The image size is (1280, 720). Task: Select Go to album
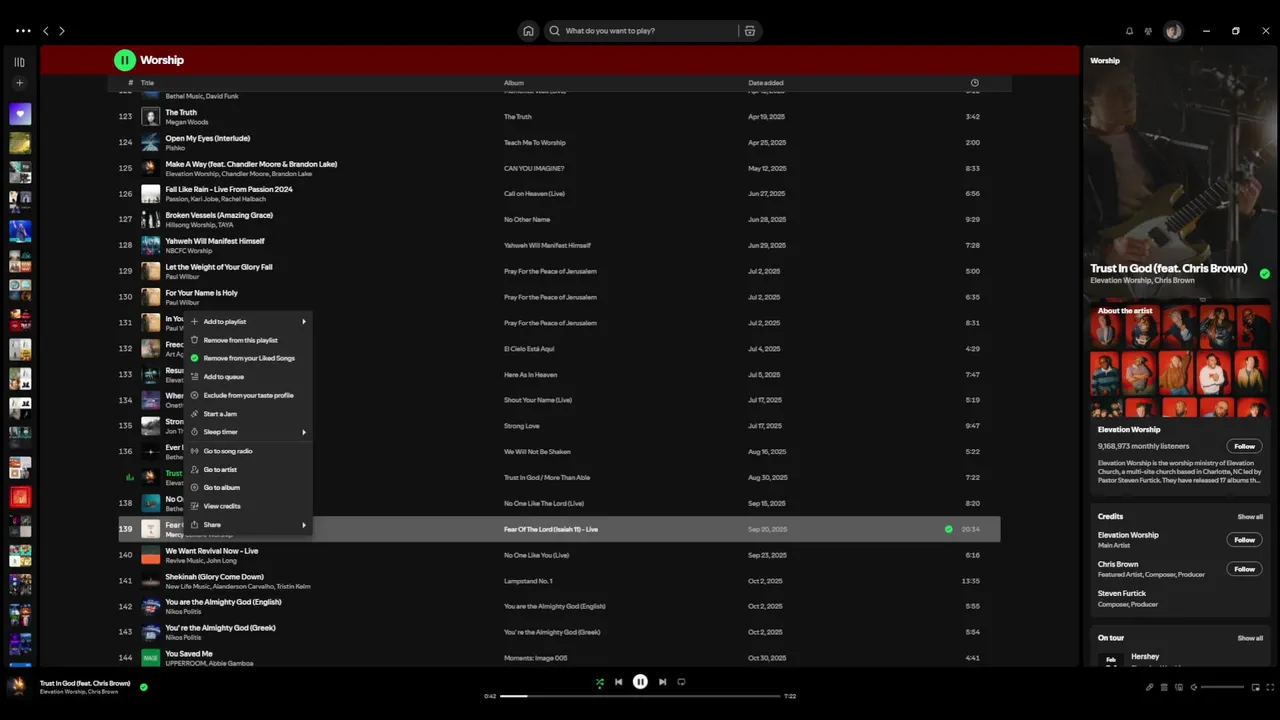(248, 487)
